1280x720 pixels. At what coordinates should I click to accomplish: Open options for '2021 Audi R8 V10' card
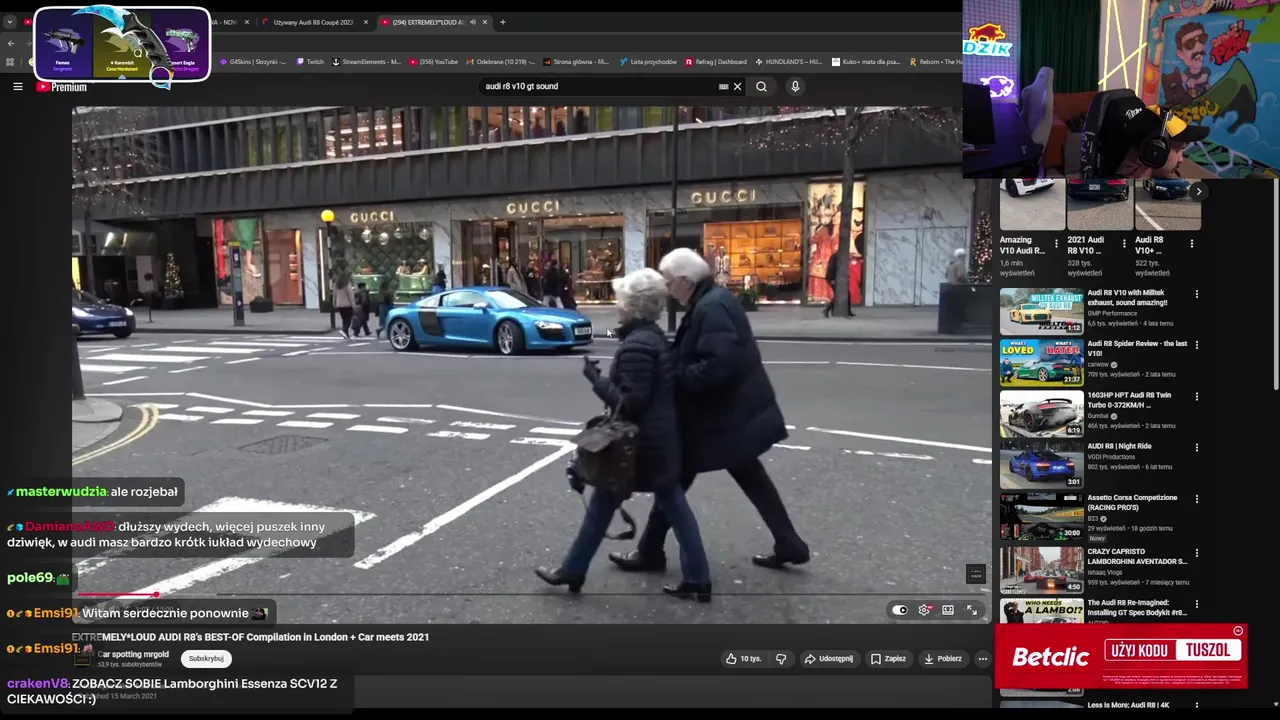(x=1124, y=243)
